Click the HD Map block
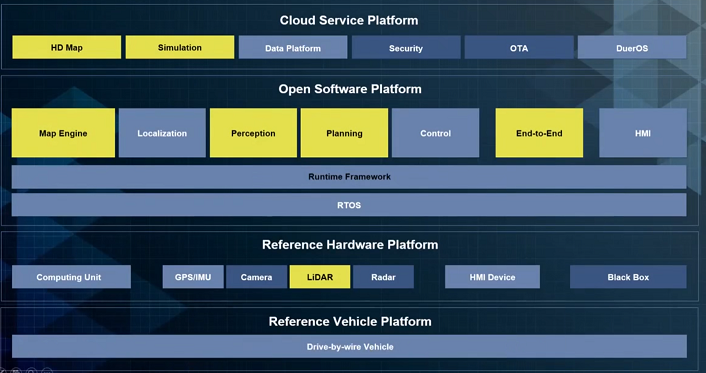The image size is (706, 373). click(x=67, y=47)
